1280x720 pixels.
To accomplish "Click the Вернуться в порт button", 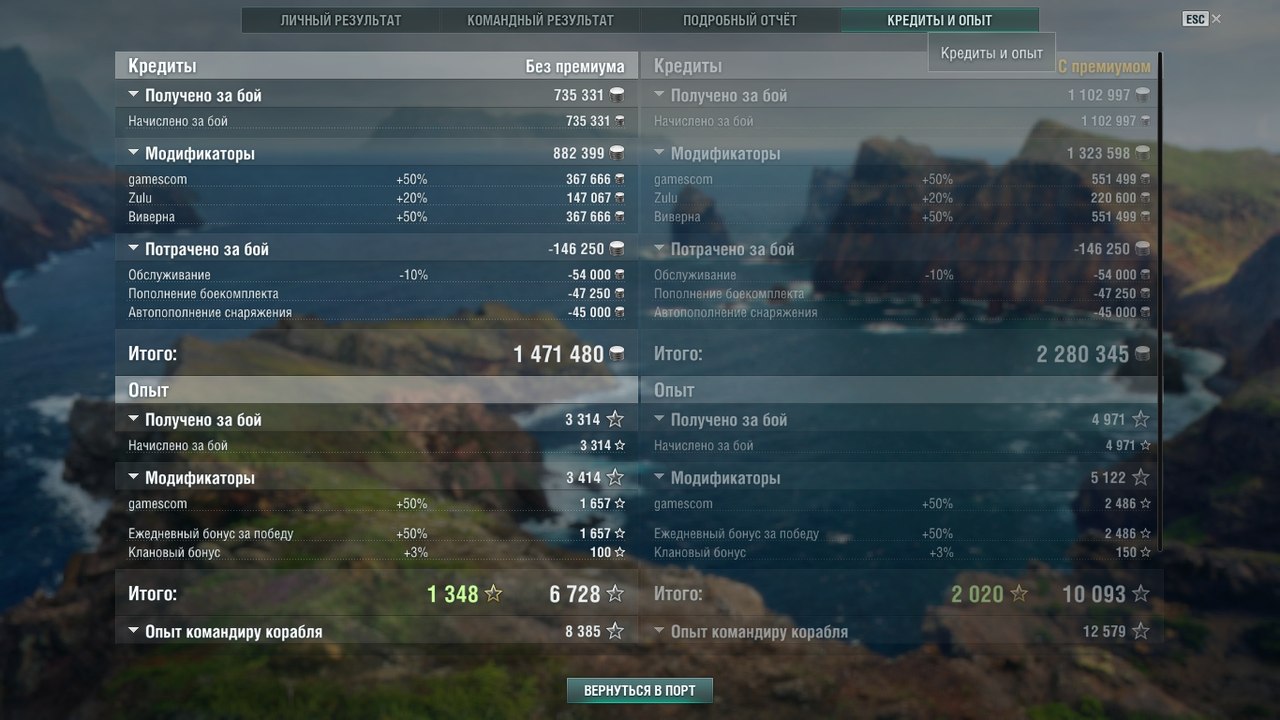I will (x=640, y=690).
